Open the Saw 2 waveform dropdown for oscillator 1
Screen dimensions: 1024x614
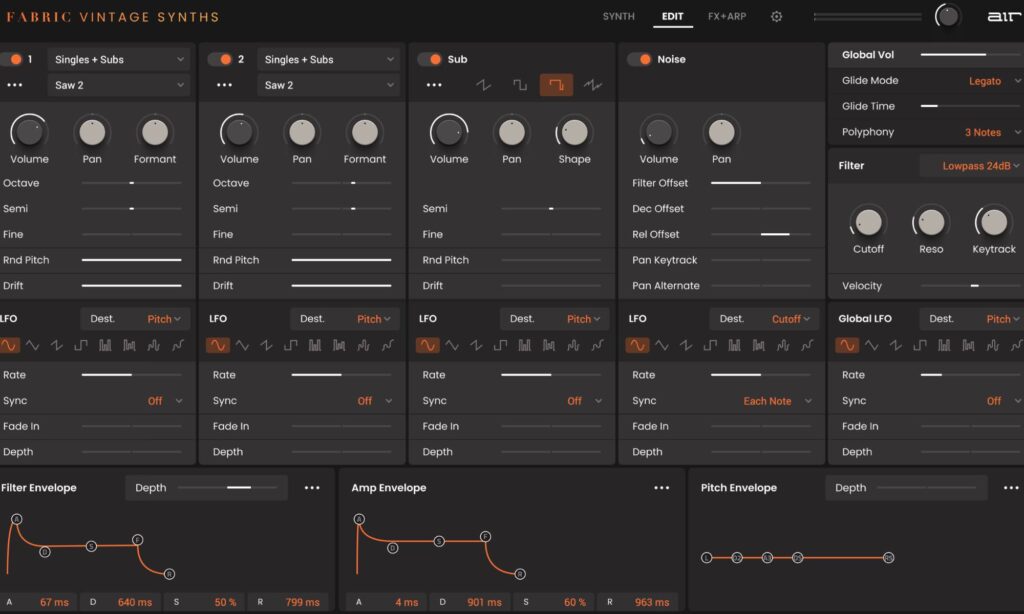click(x=118, y=85)
